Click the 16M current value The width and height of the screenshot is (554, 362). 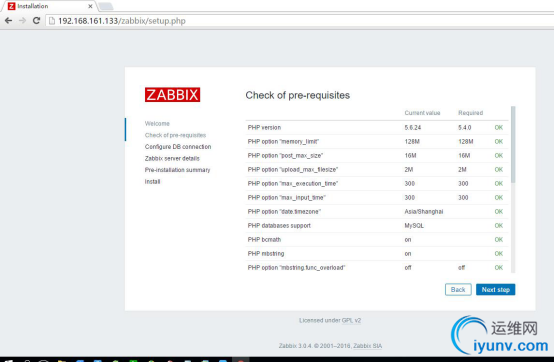click(410, 155)
